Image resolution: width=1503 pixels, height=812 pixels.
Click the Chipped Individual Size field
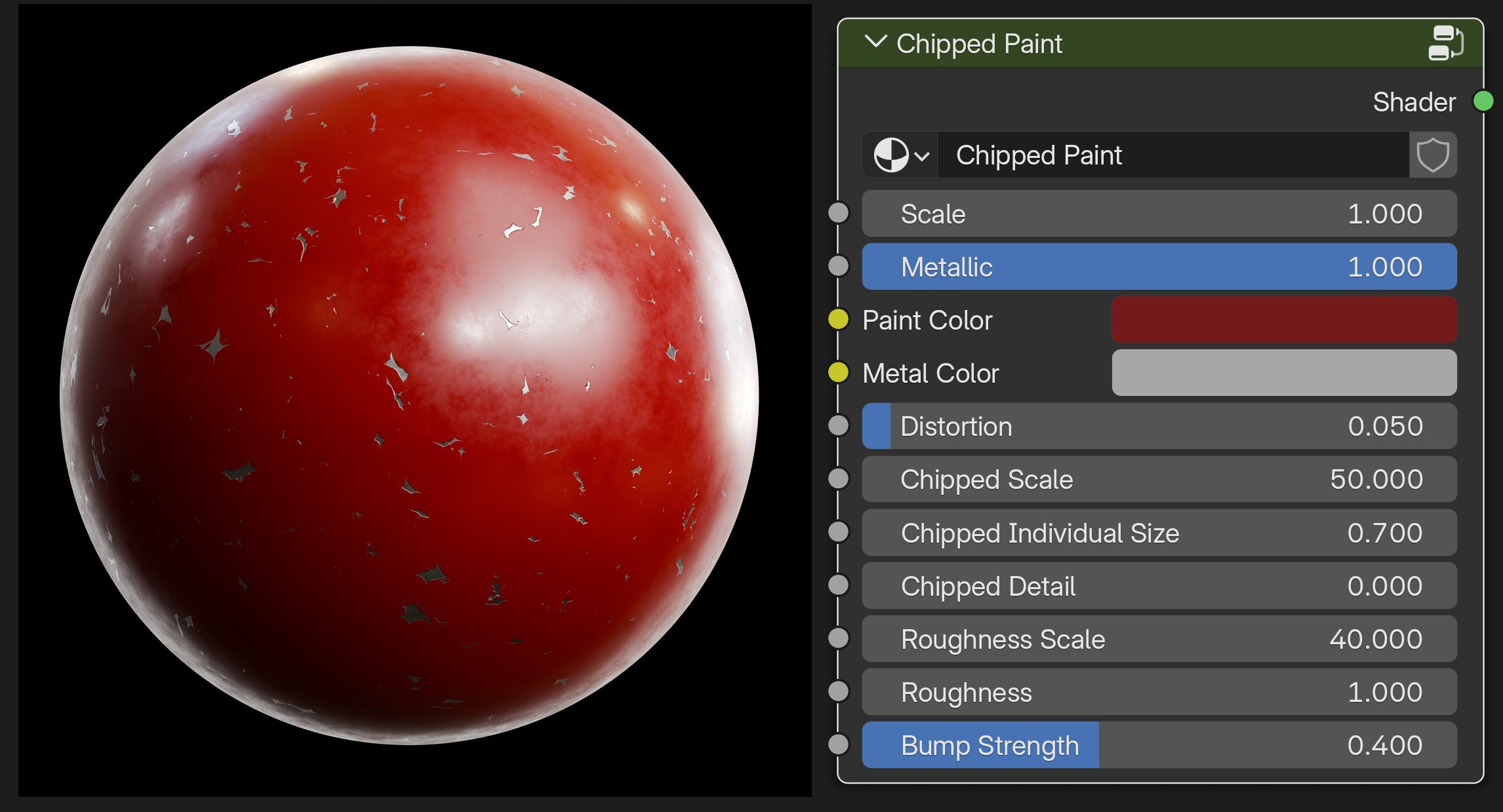[1159, 533]
